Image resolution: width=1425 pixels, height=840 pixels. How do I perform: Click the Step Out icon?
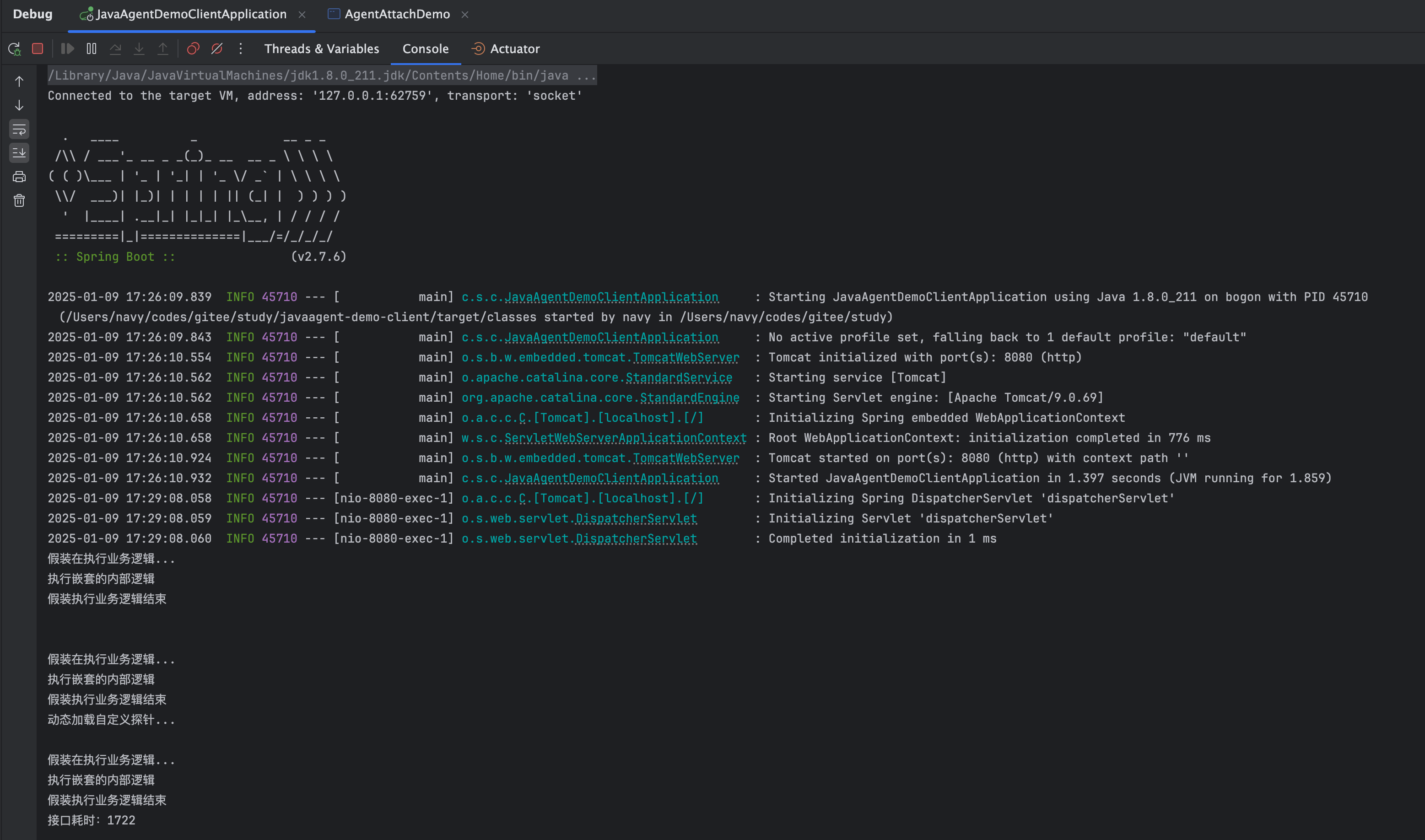click(x=162, y=48)
